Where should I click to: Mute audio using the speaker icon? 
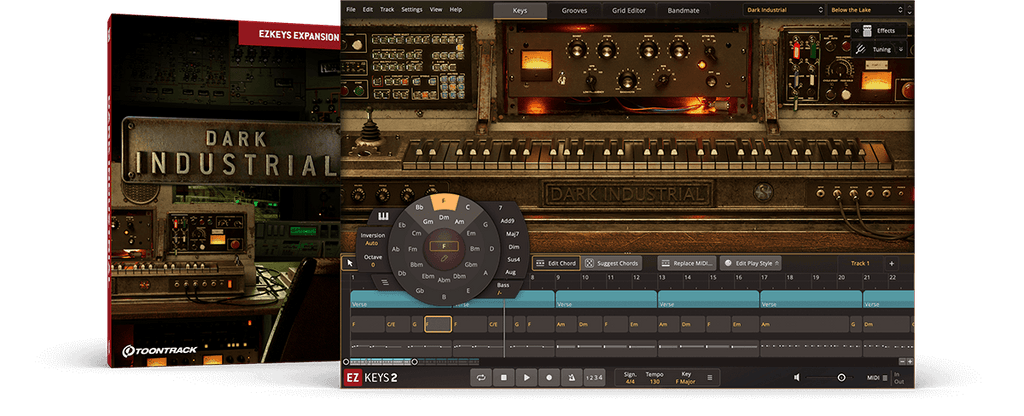[x=797, y=377]
